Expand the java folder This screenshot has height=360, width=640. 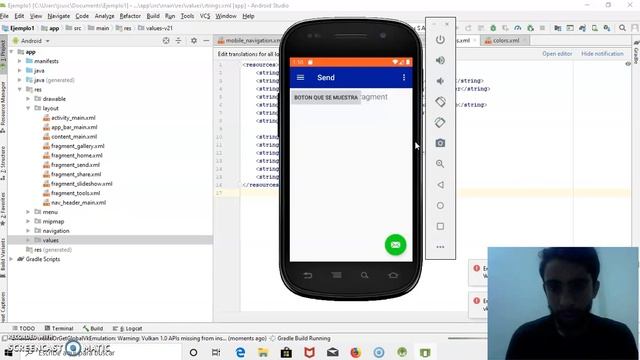20,71
